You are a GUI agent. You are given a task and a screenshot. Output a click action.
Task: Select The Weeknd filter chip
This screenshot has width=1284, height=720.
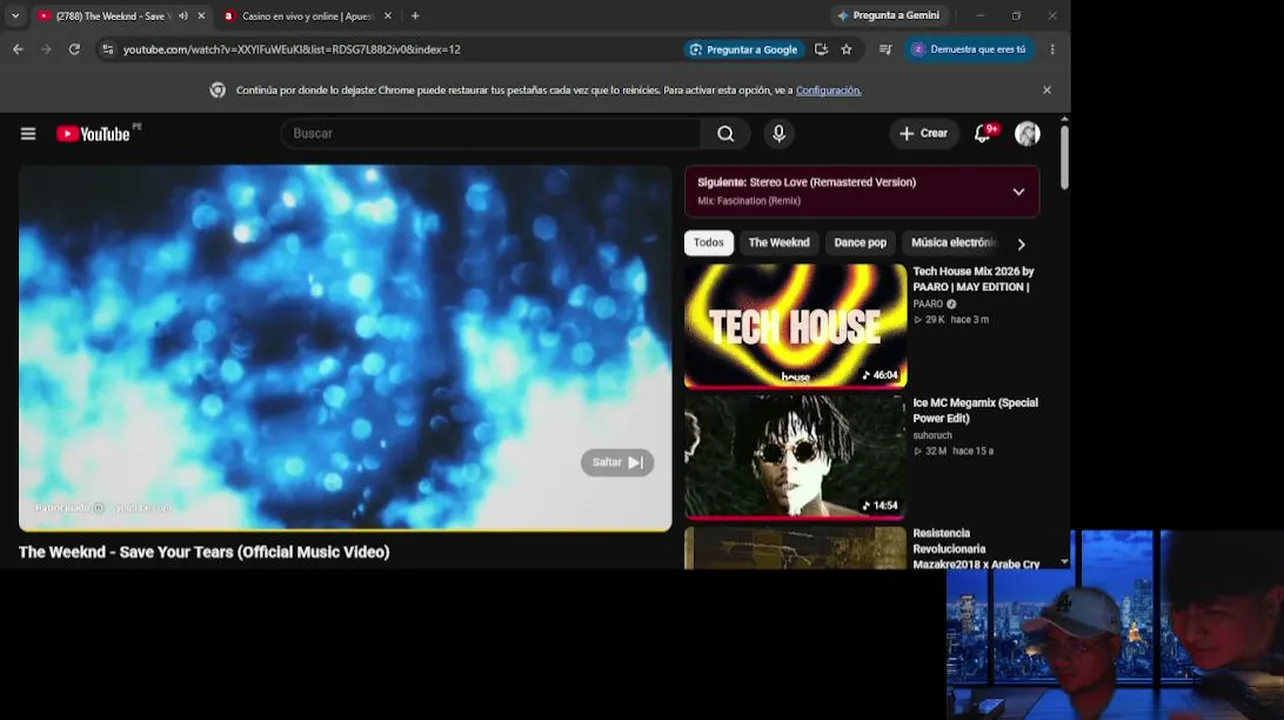(779, 243)
